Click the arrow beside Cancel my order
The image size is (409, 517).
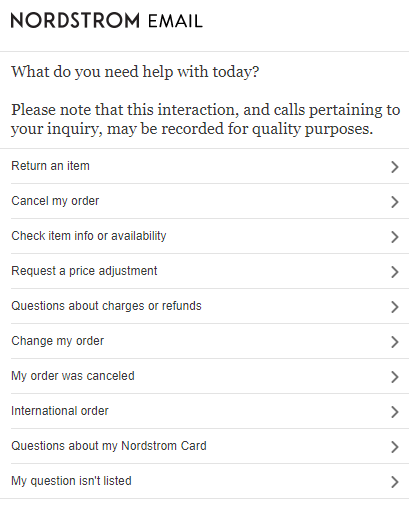click(x=395, y=202)
